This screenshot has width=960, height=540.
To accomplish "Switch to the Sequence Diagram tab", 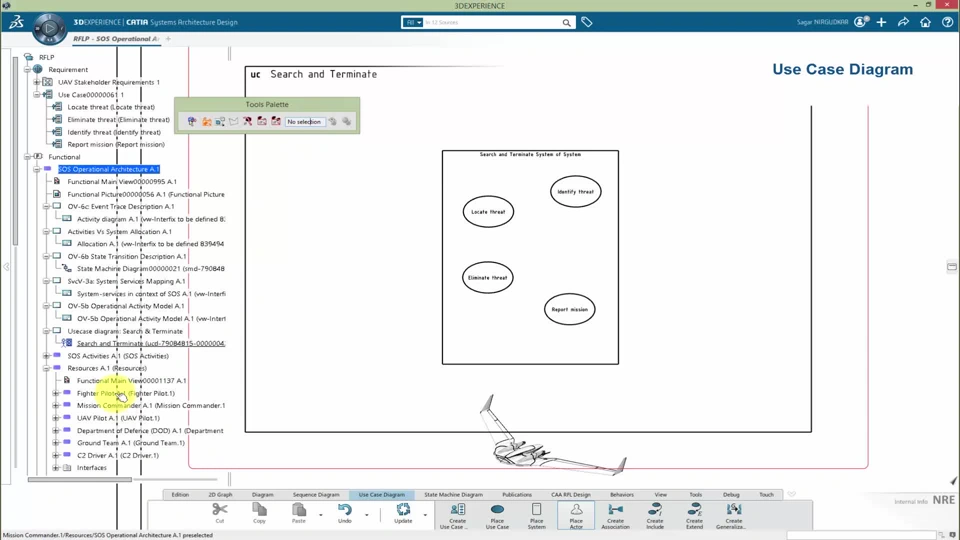I will (316, 494).
